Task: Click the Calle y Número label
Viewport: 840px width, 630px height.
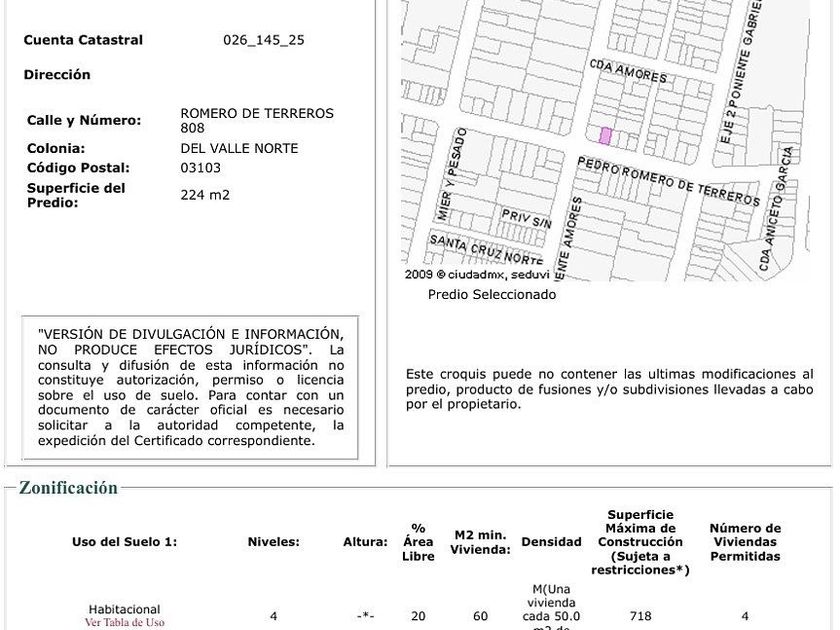Action: tap(84, 120)
